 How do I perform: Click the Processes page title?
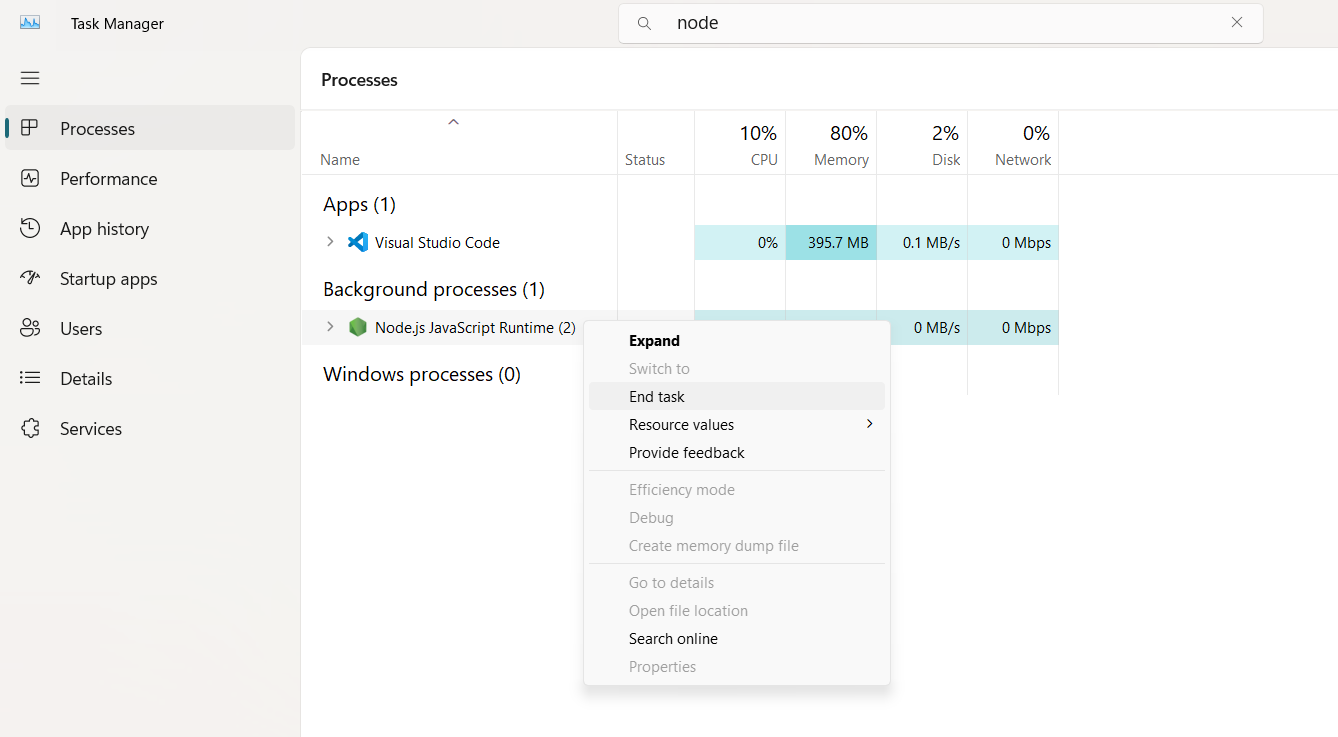pos(359,80)
